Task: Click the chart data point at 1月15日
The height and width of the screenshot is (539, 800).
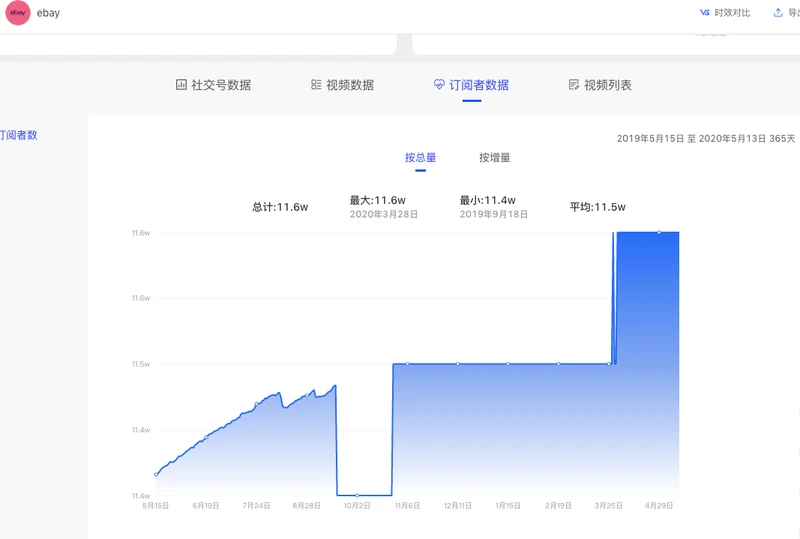Action: point(508,364)
